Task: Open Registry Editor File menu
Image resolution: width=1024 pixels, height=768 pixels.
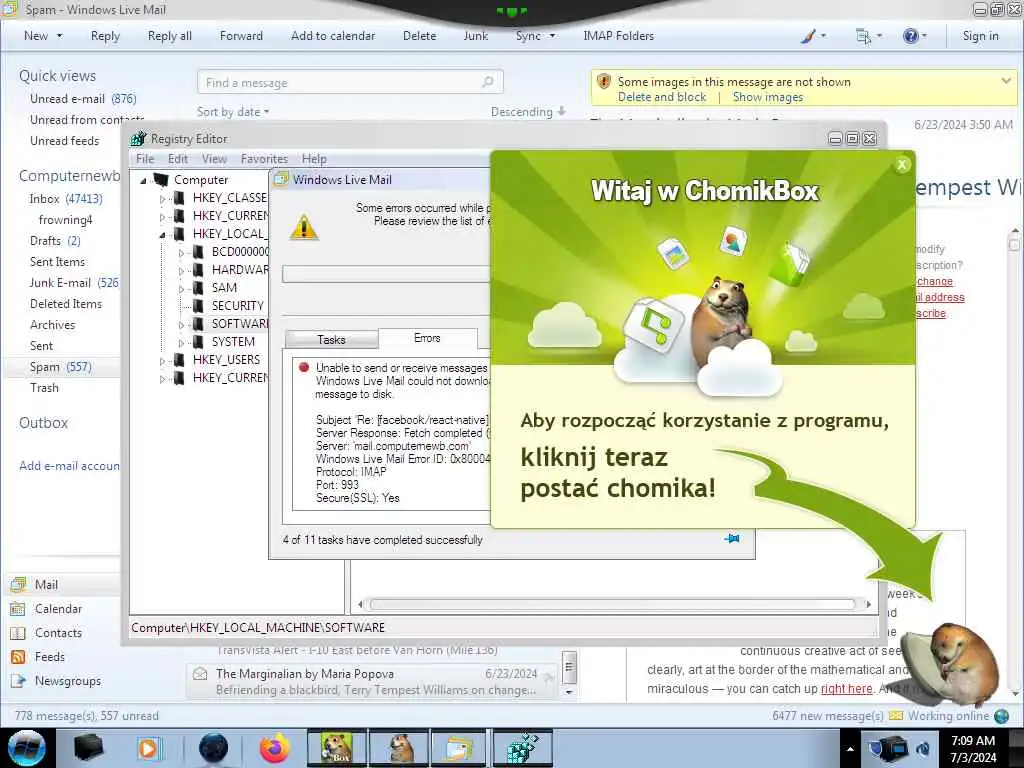Action: tap(145, 159)
